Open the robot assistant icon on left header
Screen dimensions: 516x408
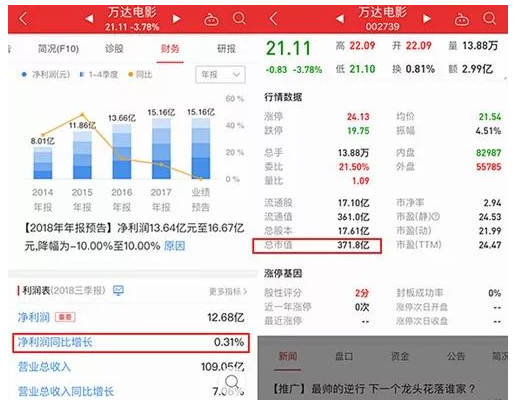pyautogui.click(x=211, y=19)
